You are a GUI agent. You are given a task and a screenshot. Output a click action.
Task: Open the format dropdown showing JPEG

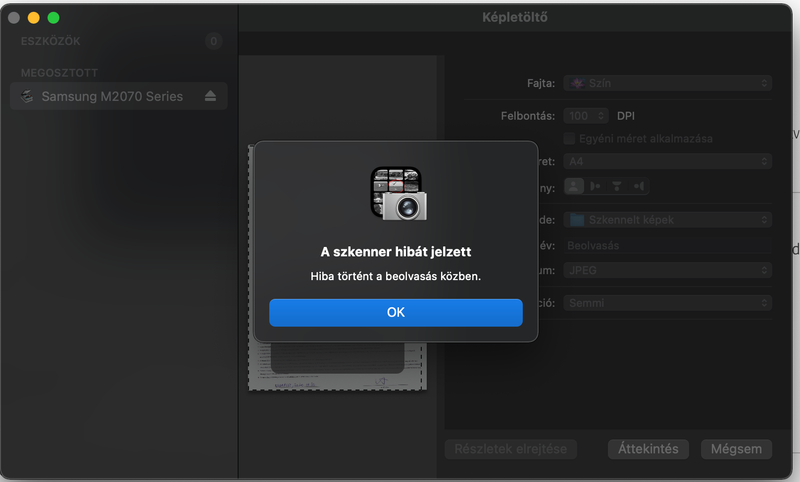click(x=667, y=270)
